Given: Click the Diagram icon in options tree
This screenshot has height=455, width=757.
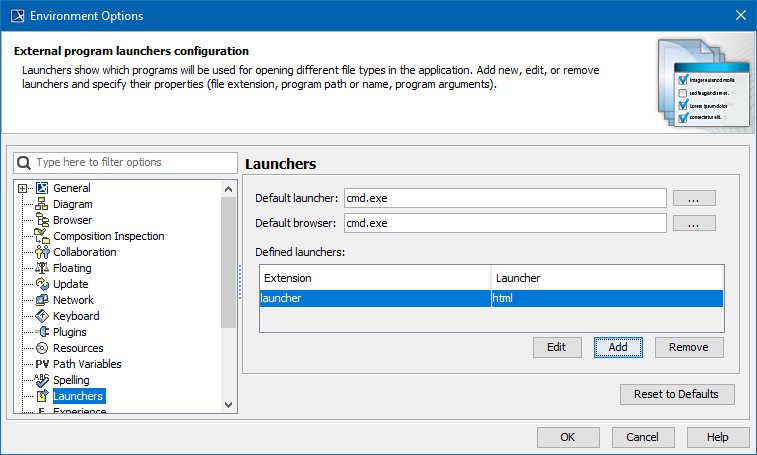Looking at the screenshot, I should (42, 204).
